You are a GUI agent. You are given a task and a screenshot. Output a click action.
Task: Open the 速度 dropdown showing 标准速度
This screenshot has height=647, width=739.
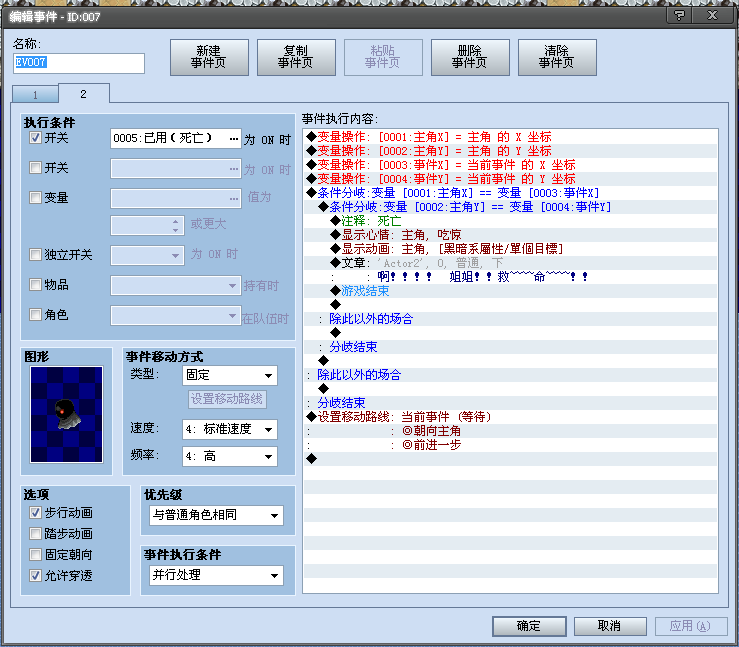coord(230,429)
